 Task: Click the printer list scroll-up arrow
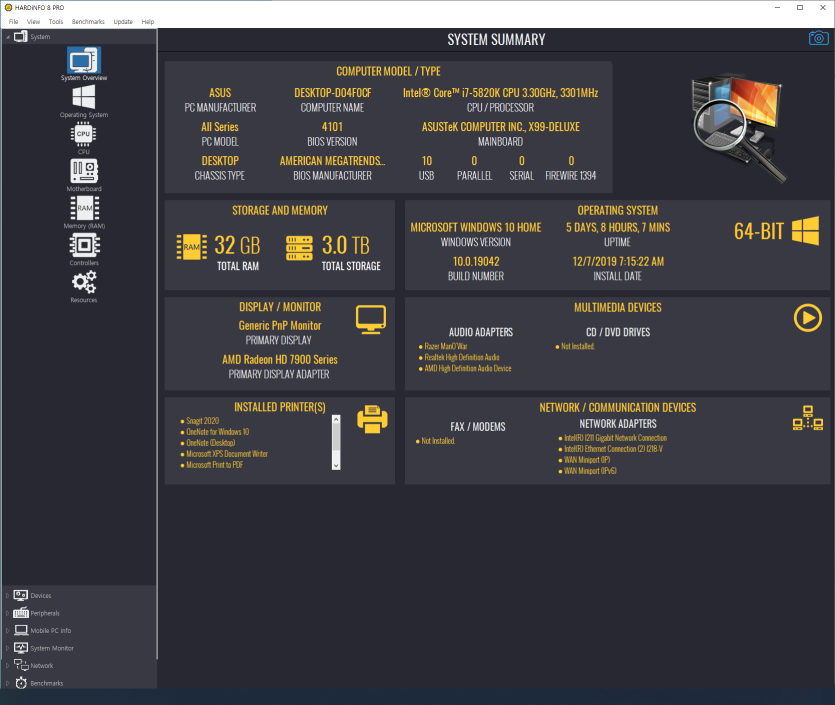click(336, 419)
